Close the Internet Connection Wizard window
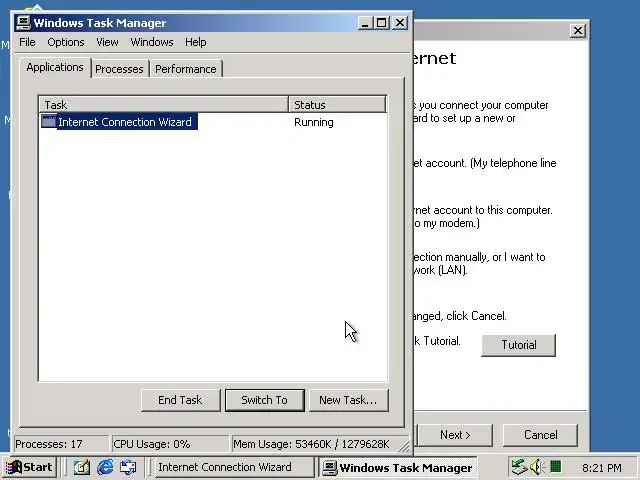640x480 pixels. (x=578, y=31)
